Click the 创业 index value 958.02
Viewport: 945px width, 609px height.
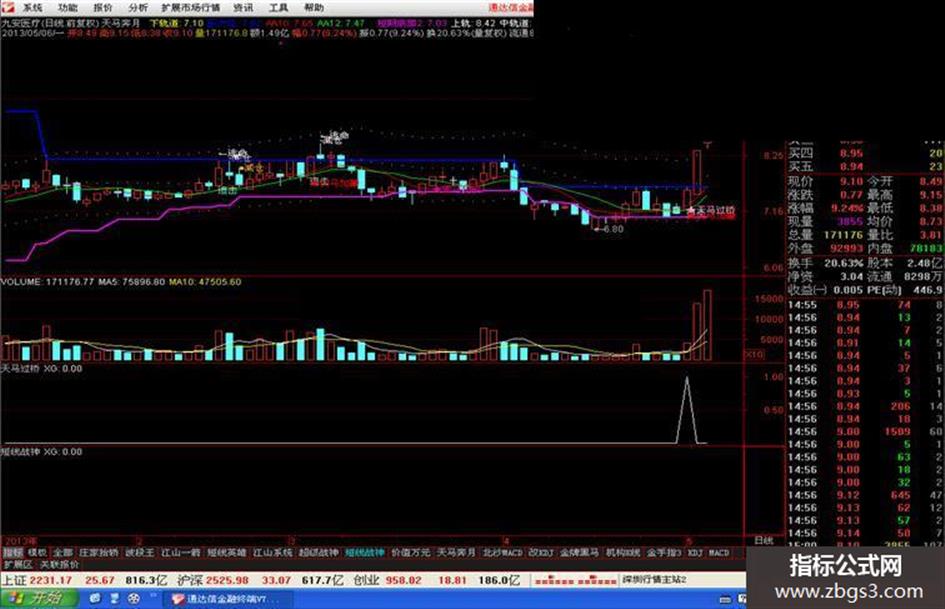404,580
